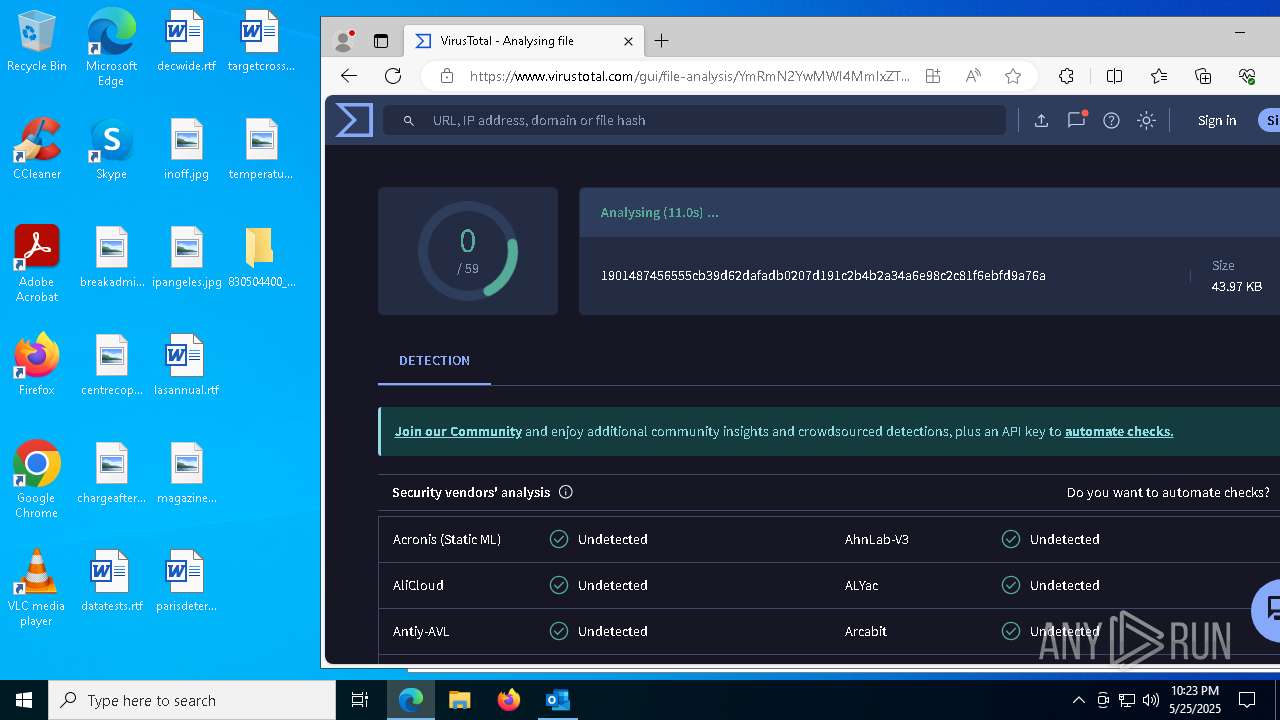
Task: Click the file hash text
Action: pos(823,275)
